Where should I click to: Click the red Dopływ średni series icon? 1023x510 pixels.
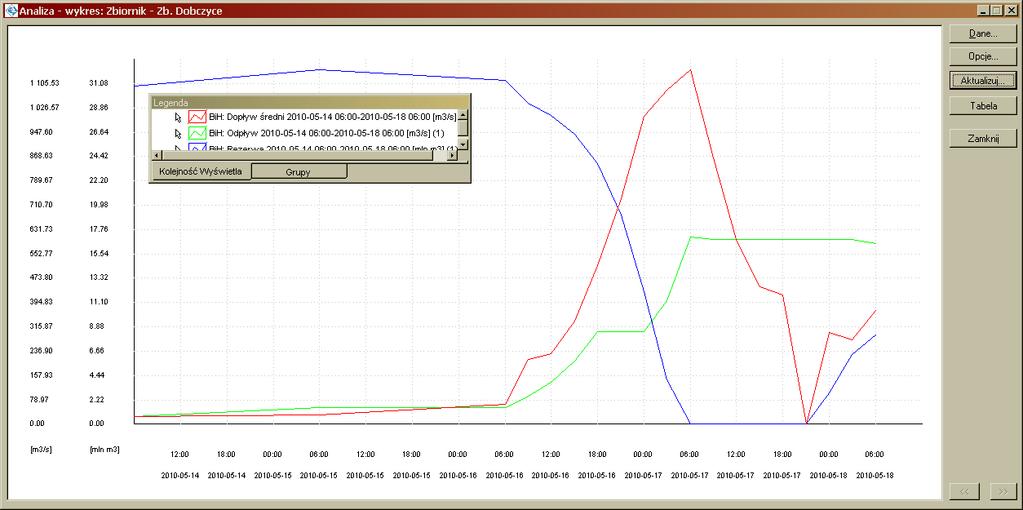click(197, 117)
